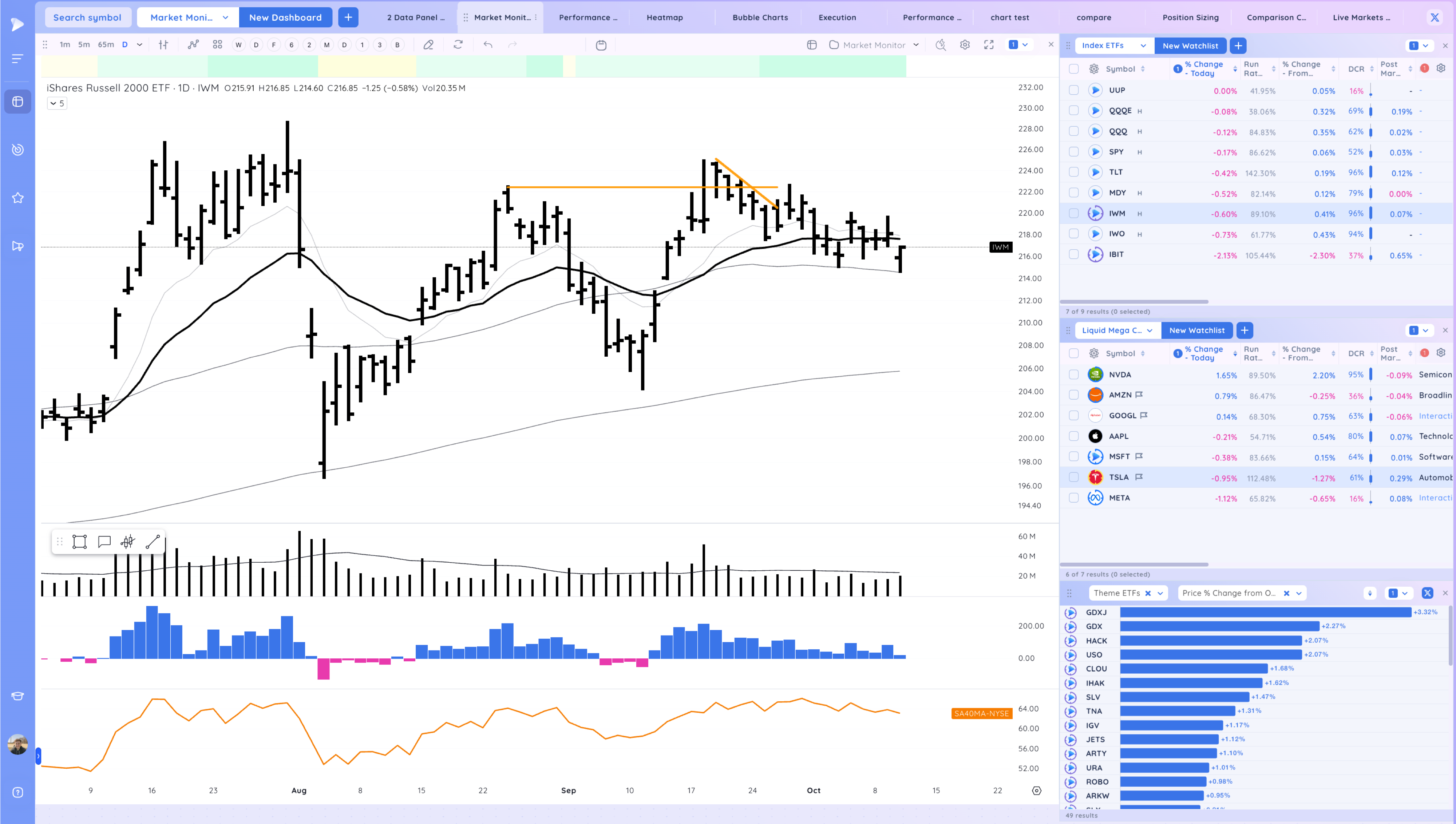Click the indicators icon in chart toolbar
The image size is (1456, 824).
pos(193,45)
